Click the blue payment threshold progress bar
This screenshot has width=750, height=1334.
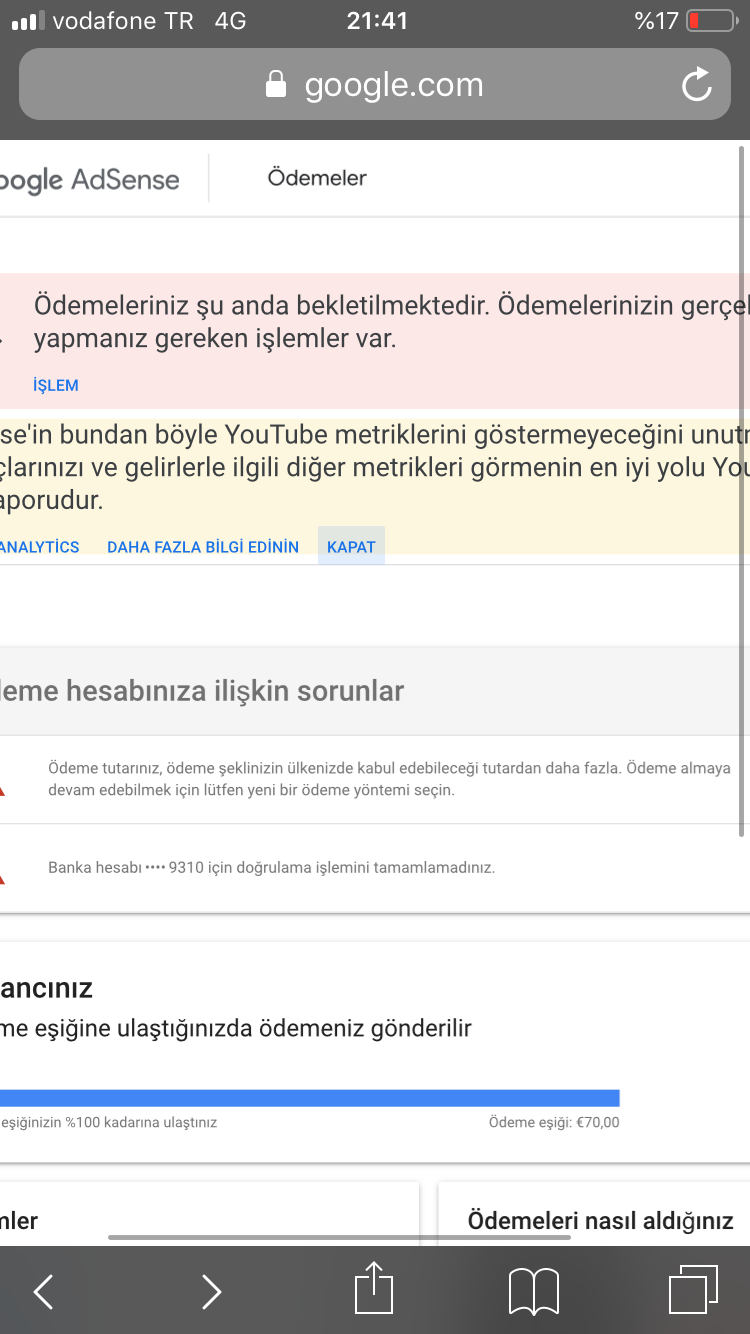point(310,1098)
